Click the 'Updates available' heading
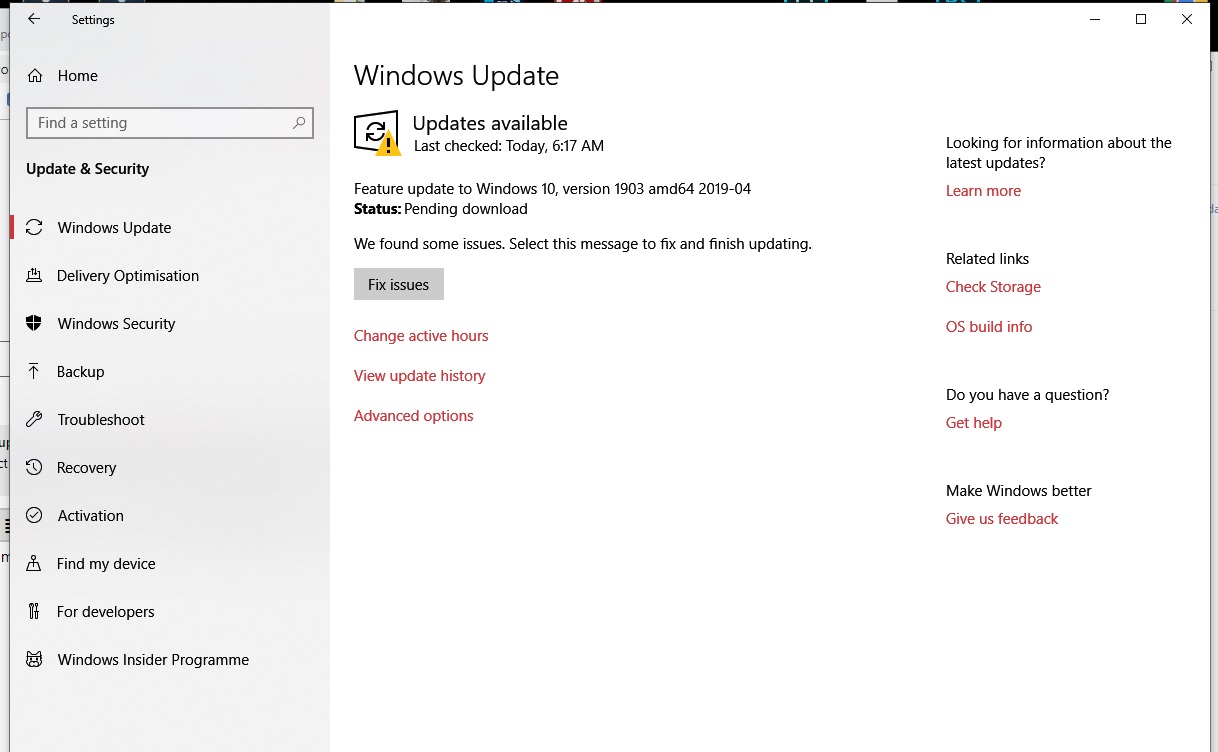 (x=490, y=123)
